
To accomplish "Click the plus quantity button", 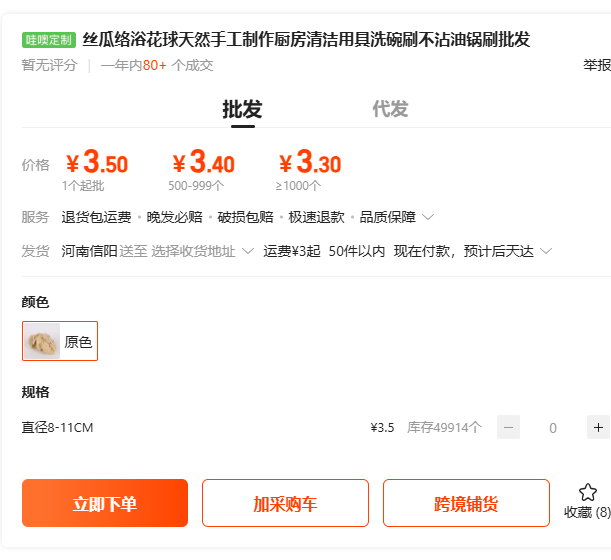I will tap(598, 427).
